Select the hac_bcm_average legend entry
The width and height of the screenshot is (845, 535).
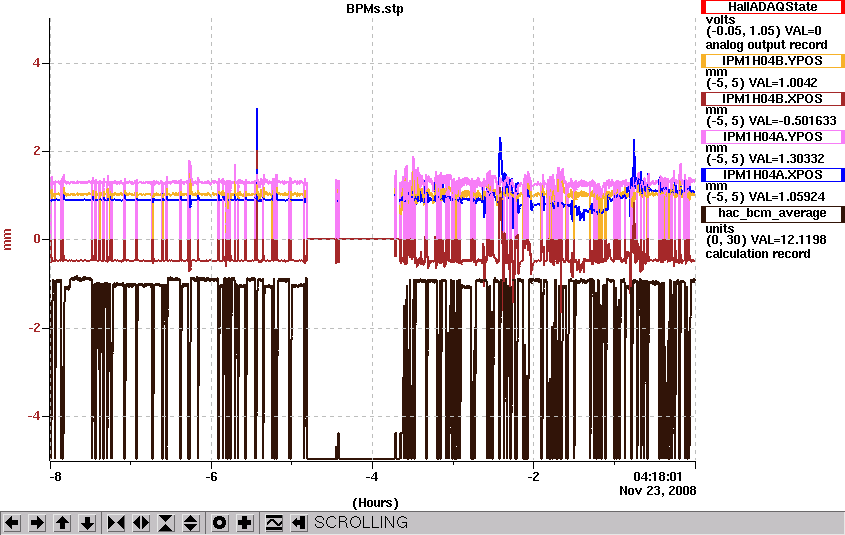point(772,213)
